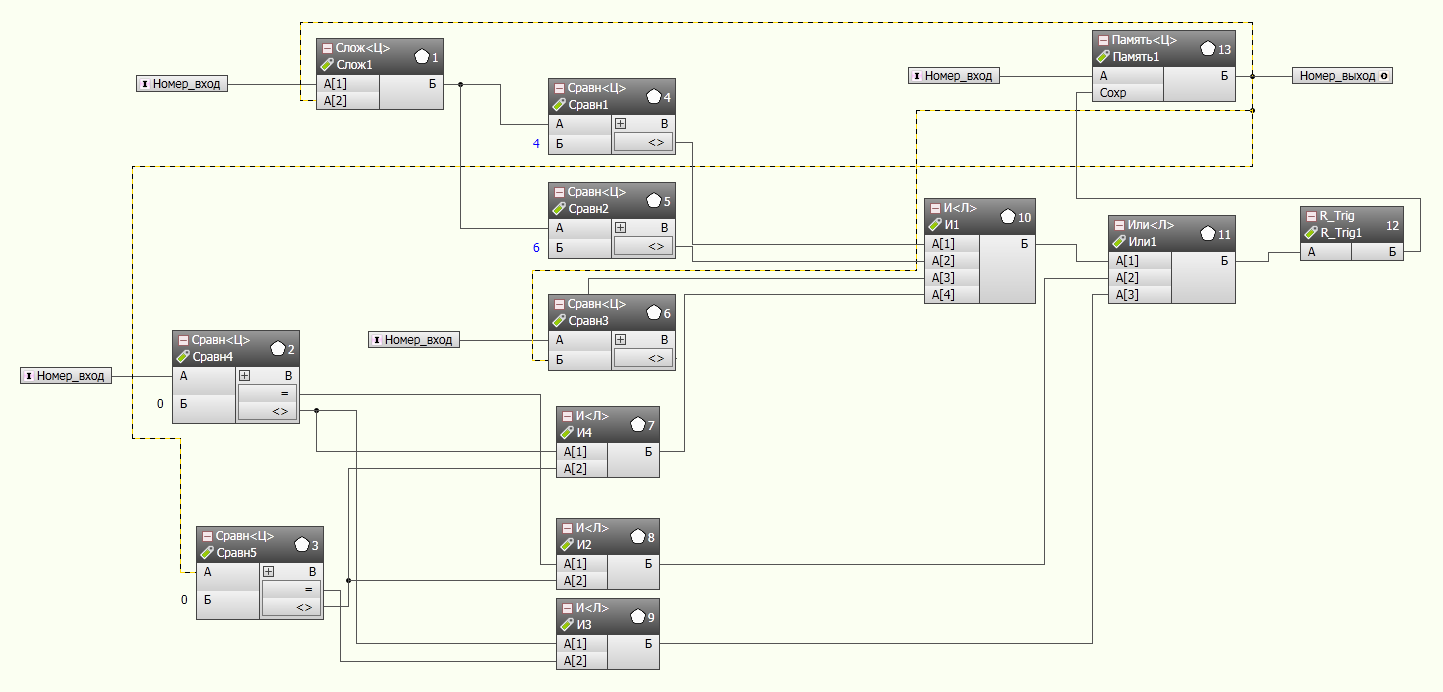The width and height of the screenshot is (1443, 692).
Task: Click the pentagon order icon numbered 9
Action: 638,616
